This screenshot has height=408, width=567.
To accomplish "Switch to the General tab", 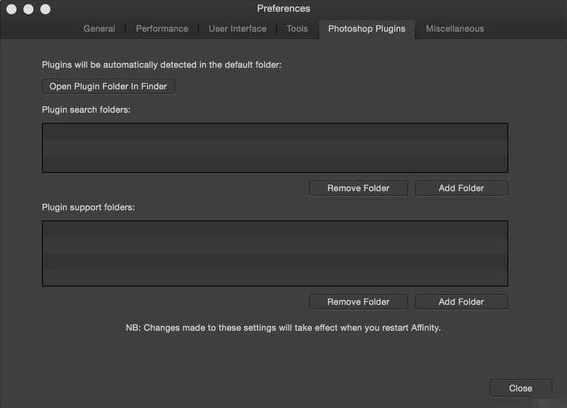I will point(99,29).
